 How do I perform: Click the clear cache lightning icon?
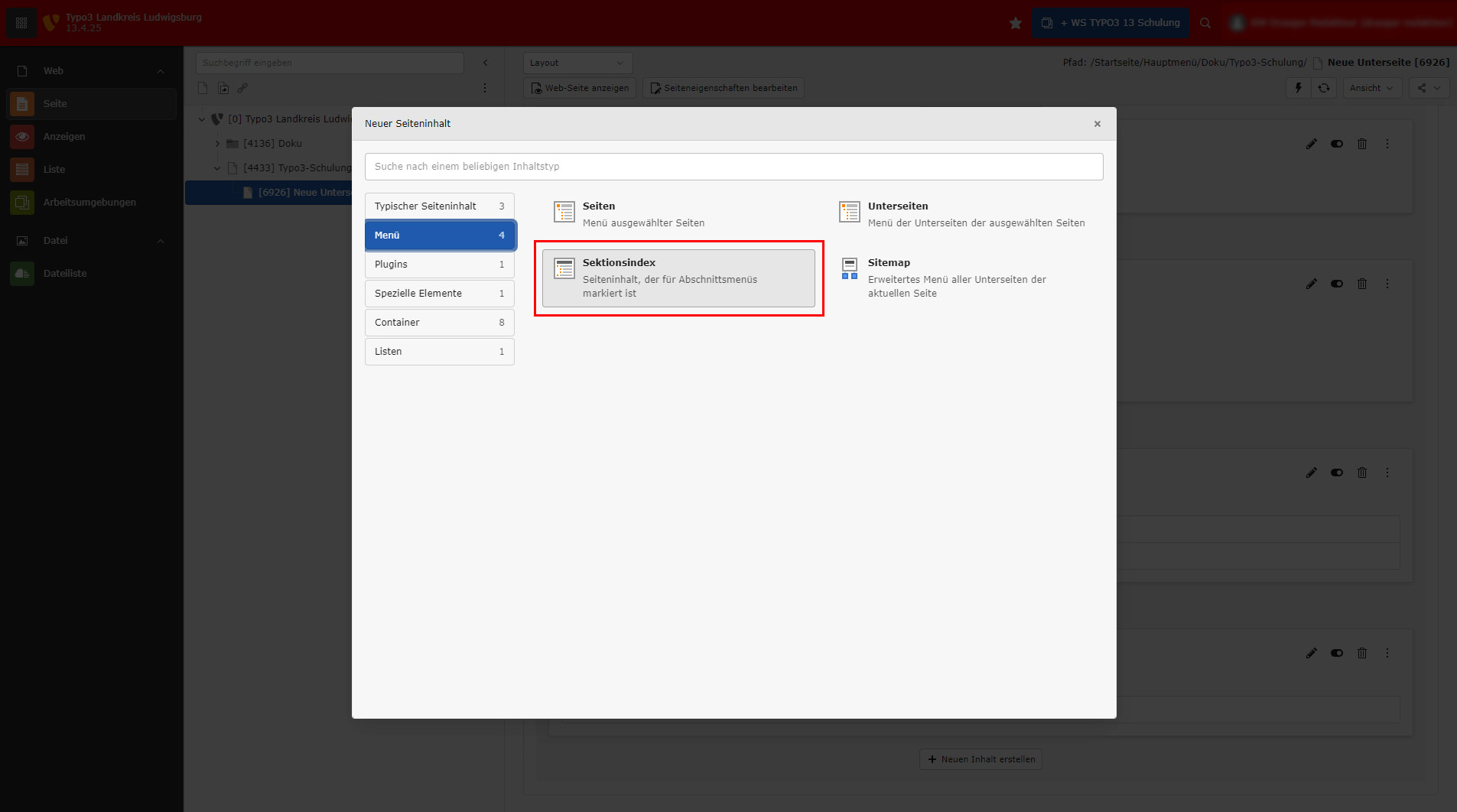point(1298,88)
